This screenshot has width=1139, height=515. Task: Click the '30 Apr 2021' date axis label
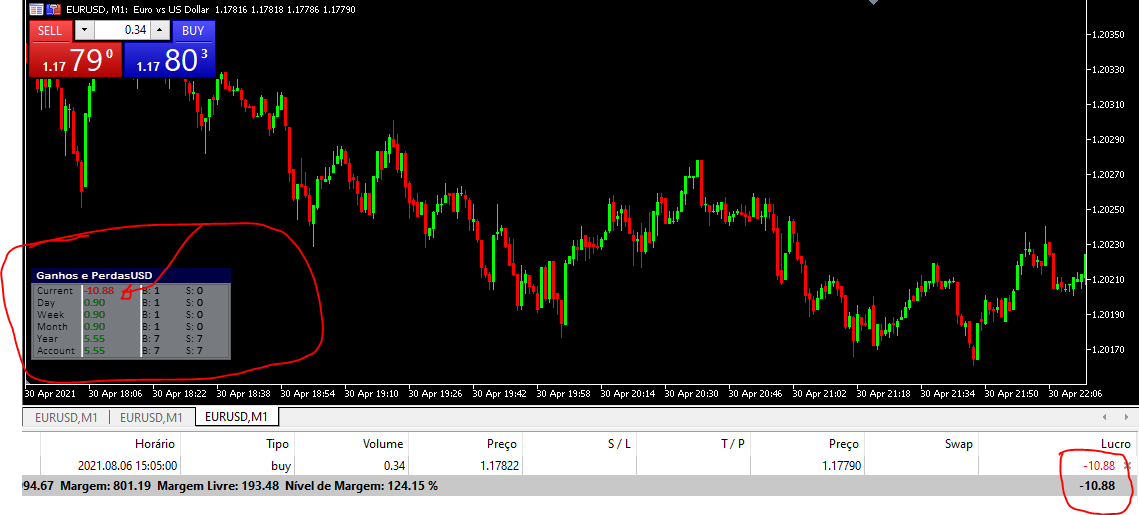click(50, 393)
